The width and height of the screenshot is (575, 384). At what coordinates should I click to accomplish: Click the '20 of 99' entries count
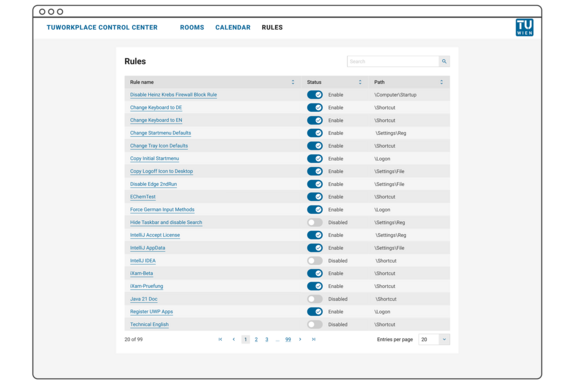tap(133, 339)
